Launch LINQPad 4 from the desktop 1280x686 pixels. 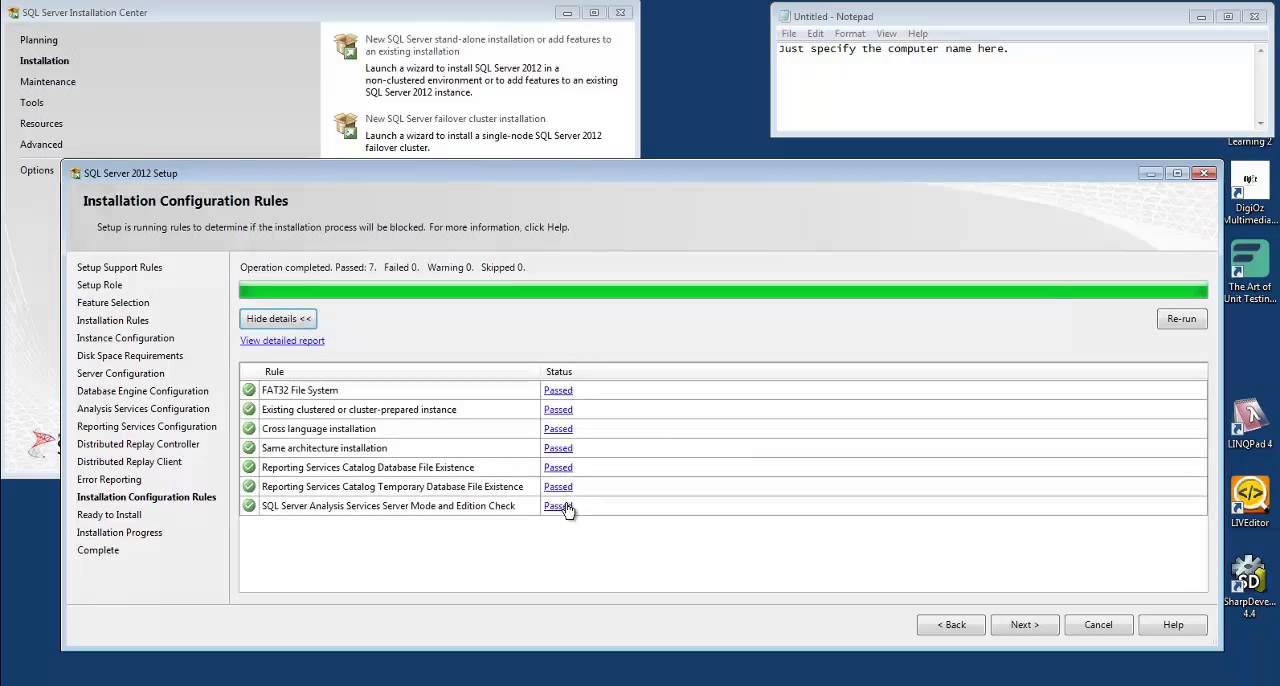pos(1250,424)
